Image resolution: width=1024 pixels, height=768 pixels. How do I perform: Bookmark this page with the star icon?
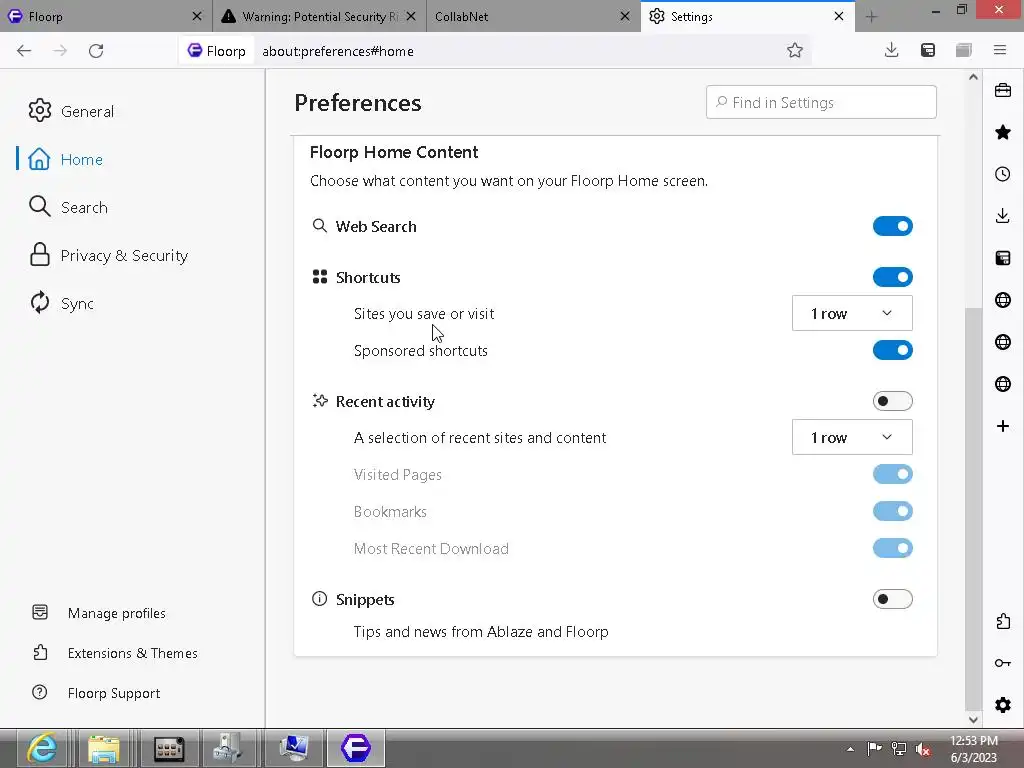pyautogui.click(x=795, y=50)
